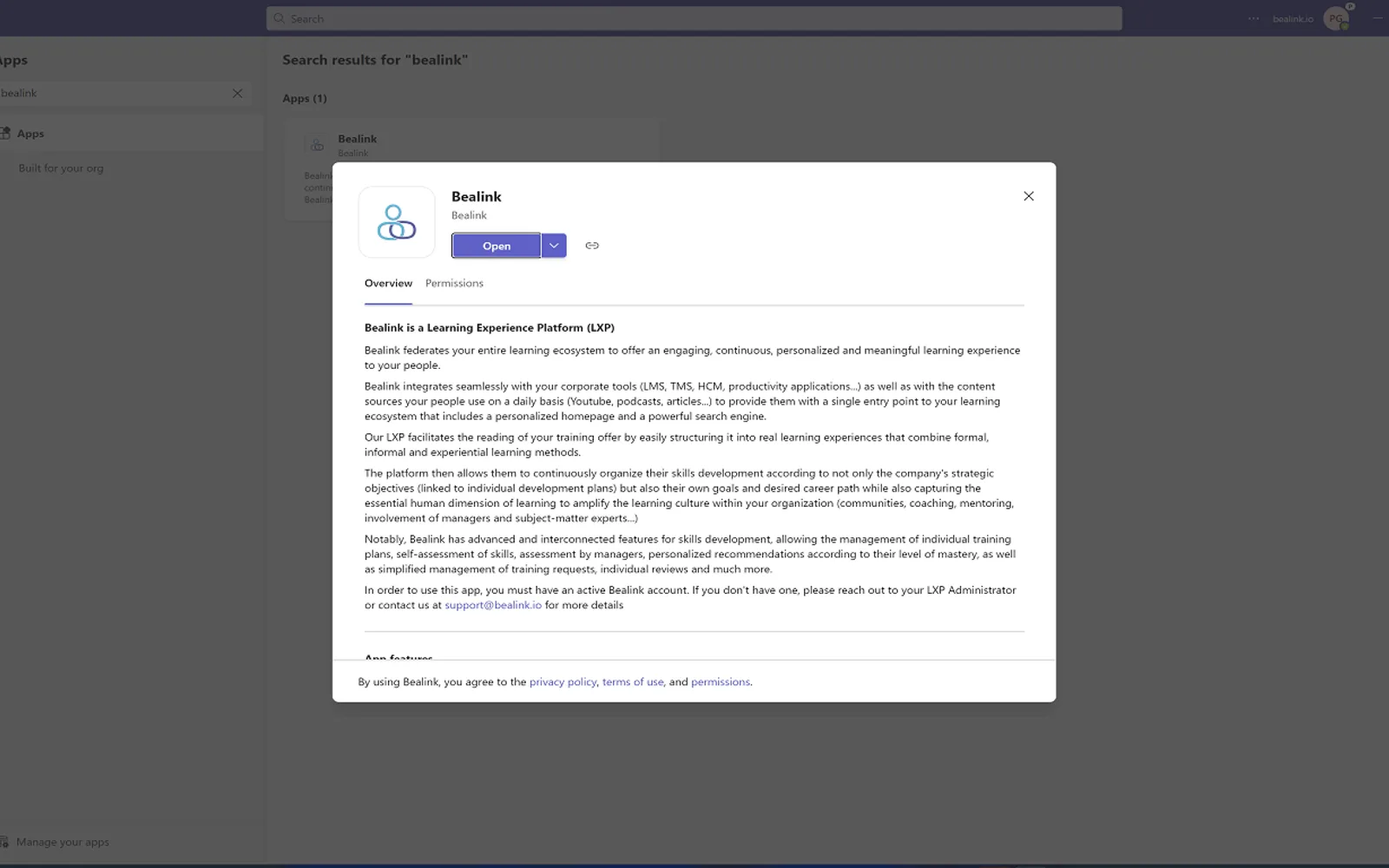
Task: Close the Bealink details dialog
Action: point(1029,196)
